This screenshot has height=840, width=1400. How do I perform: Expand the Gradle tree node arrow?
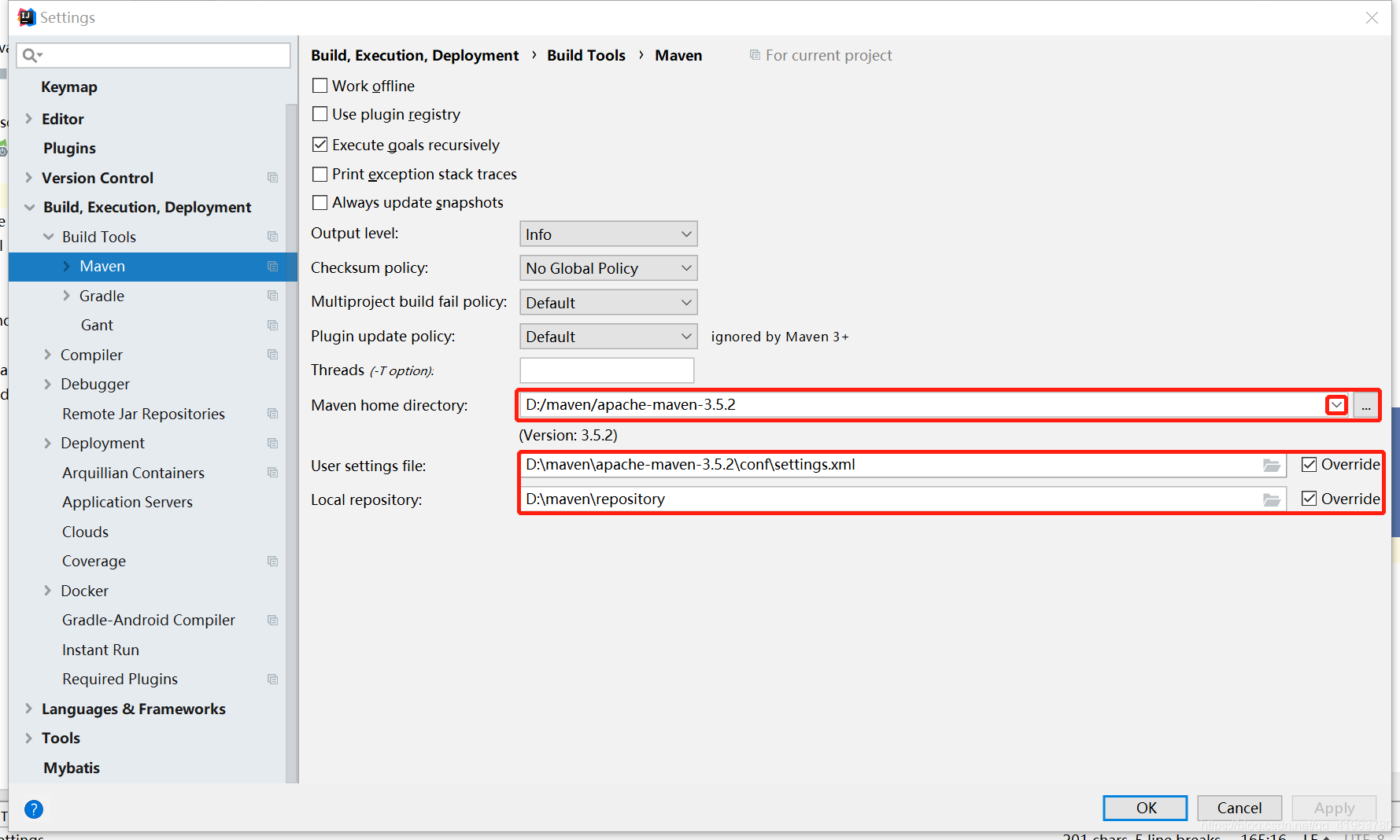click(x=67, y=296)
